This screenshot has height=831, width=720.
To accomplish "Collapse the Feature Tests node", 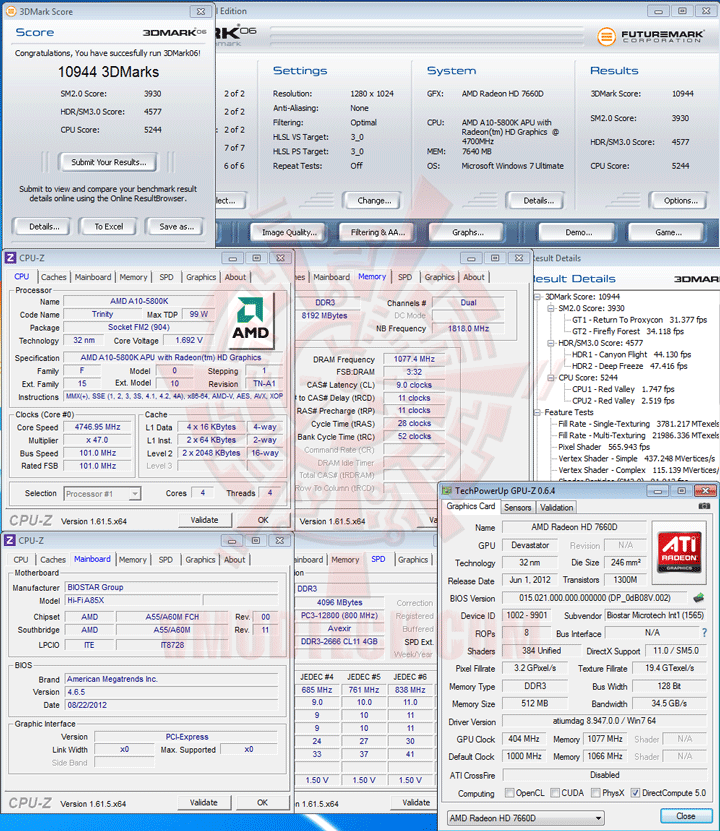I will (537, 412).
